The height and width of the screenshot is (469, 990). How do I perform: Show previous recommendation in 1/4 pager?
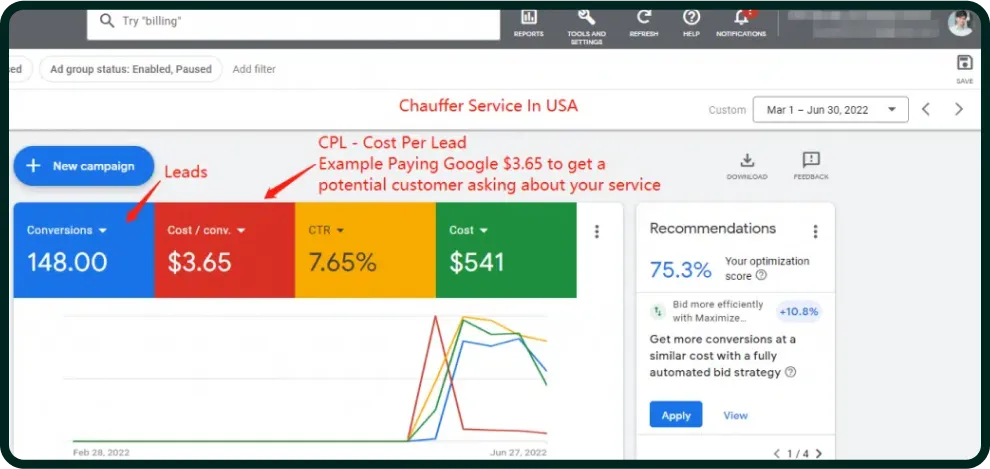pos(777,453)
